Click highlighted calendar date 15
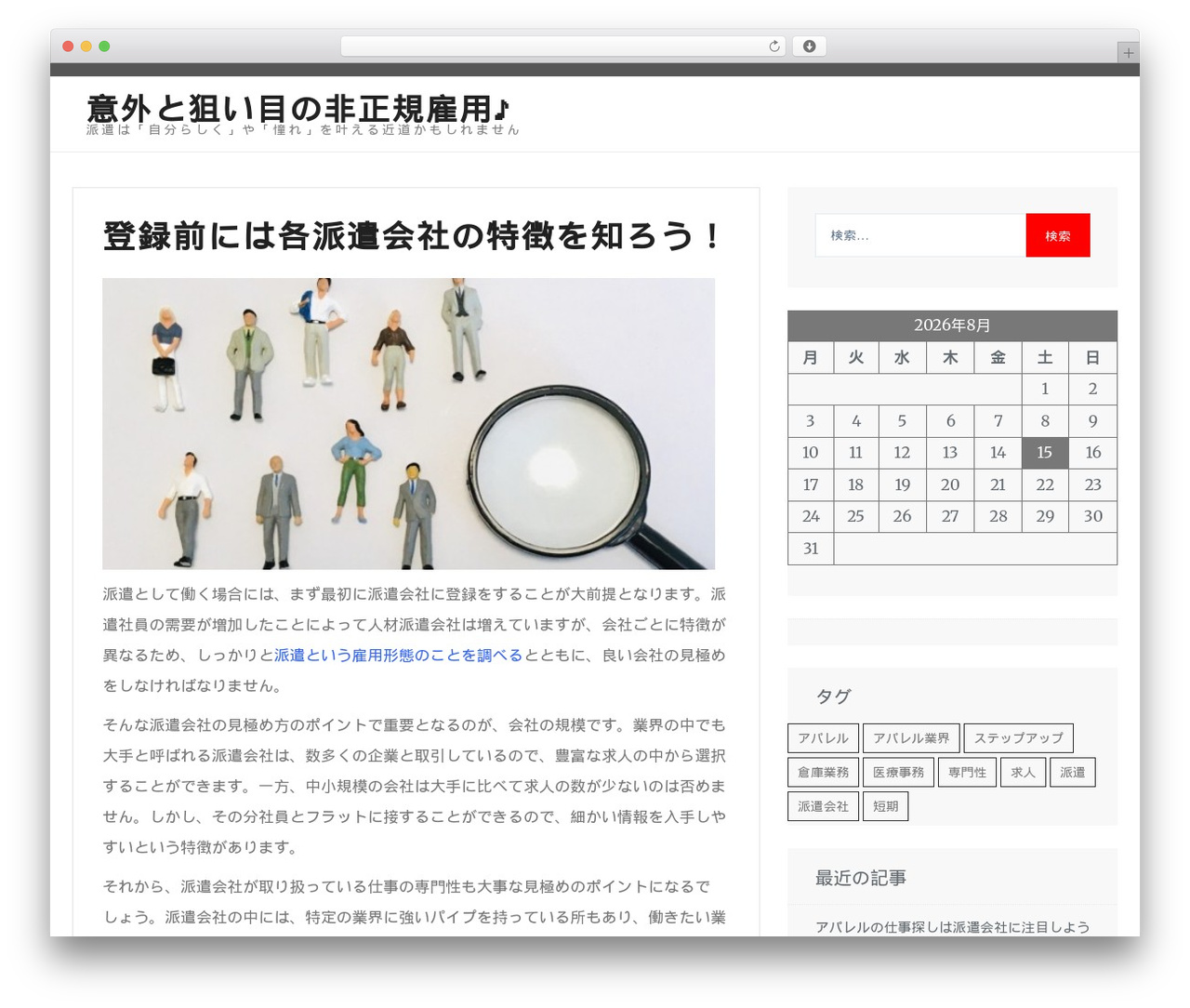Image resolution: width=1190 pixels, height=1008 pixels. (x=1044, y=453)
